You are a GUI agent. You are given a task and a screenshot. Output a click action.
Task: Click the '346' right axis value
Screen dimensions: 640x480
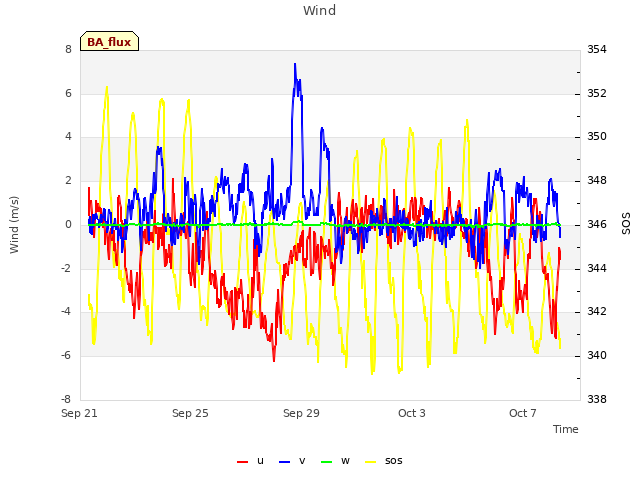pos(597,224)
